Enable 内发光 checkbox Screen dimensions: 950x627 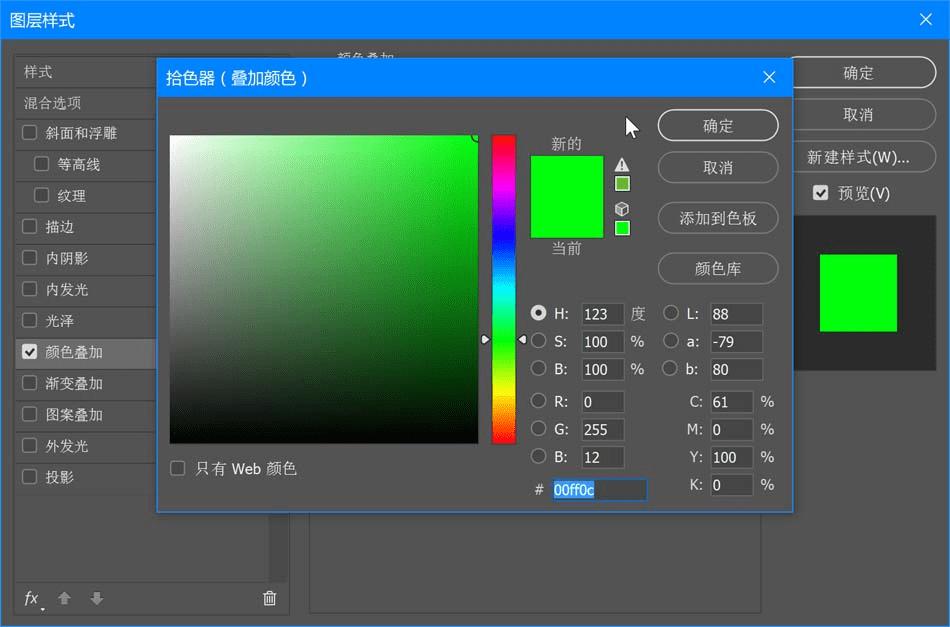29,289
